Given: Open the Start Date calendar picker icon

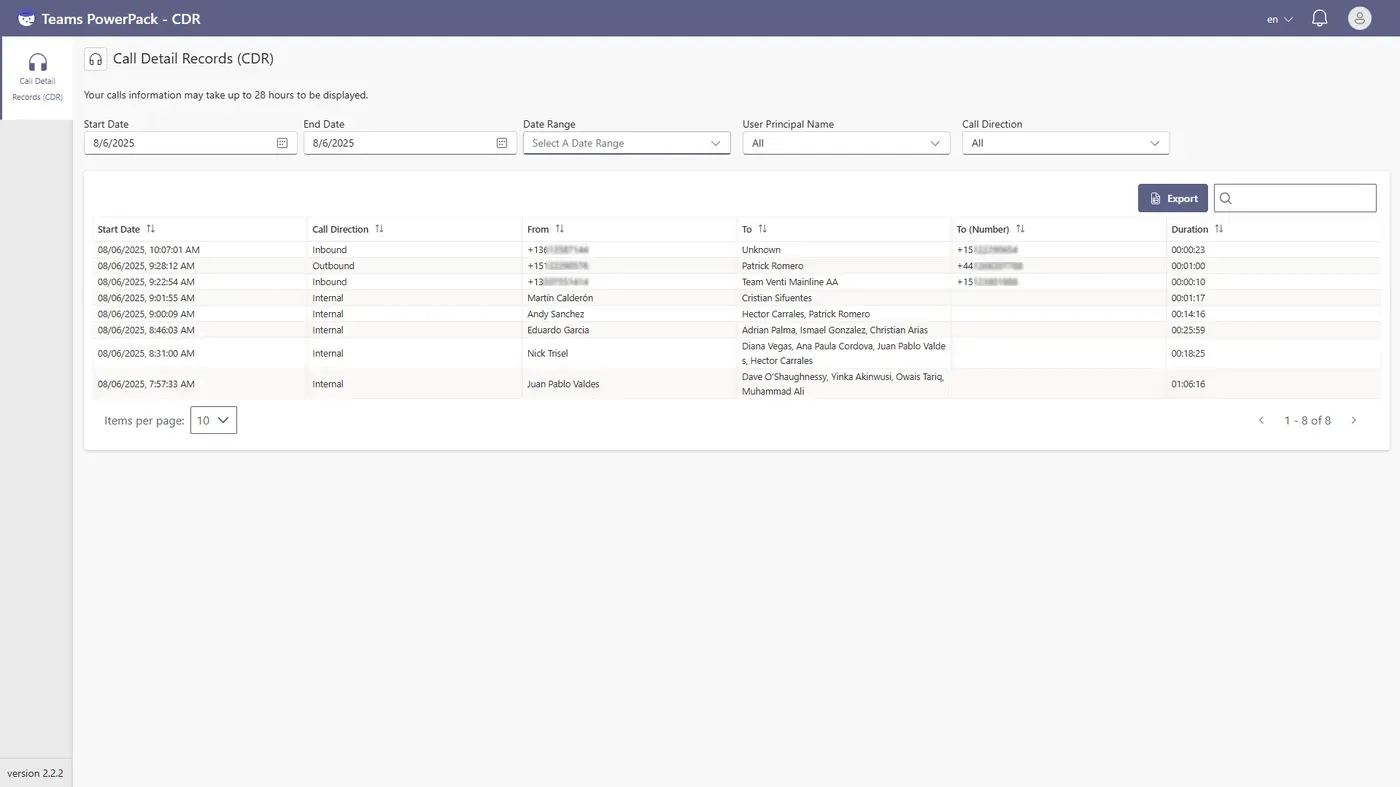Looking at the screenshot, I should (x=282, y=143).
